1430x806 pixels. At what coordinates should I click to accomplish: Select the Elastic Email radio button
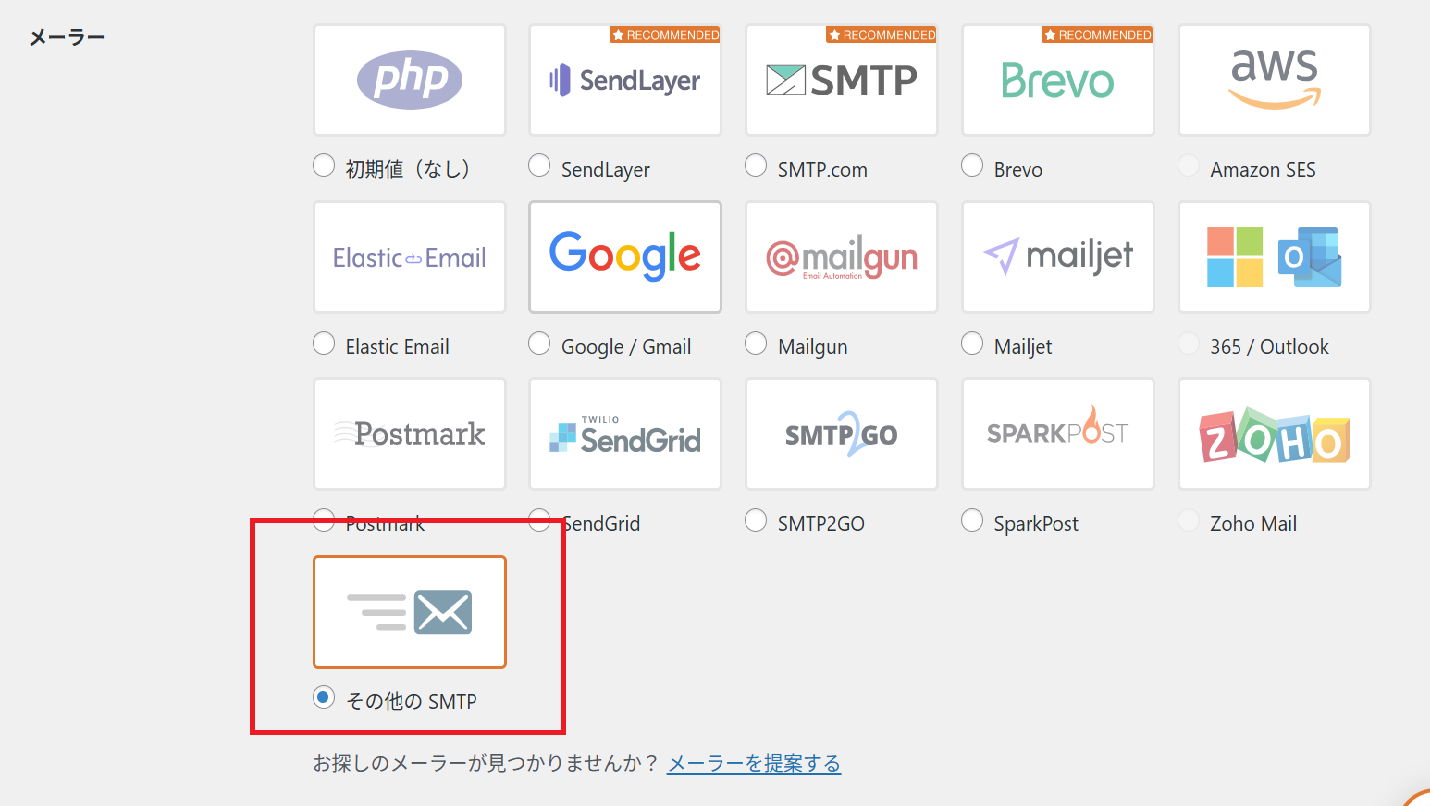tap(324, 344)
